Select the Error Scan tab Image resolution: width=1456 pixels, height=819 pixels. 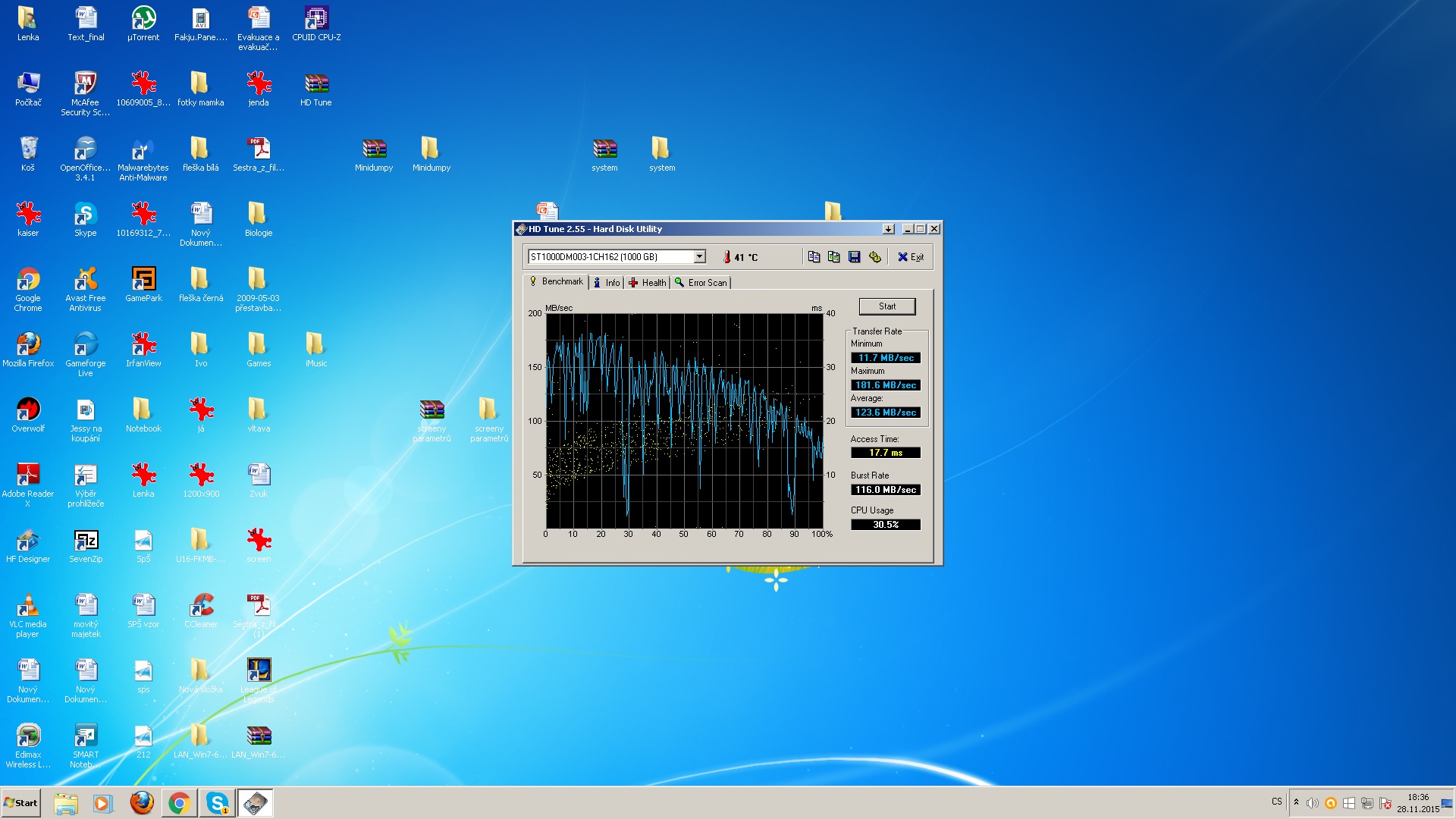click(x=701, y=283)
